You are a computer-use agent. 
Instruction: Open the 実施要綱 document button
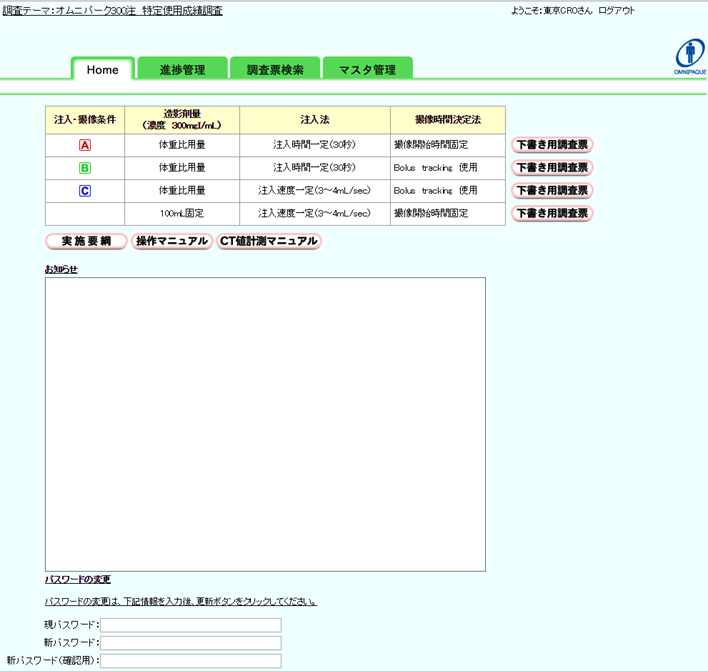coord(86,241)
